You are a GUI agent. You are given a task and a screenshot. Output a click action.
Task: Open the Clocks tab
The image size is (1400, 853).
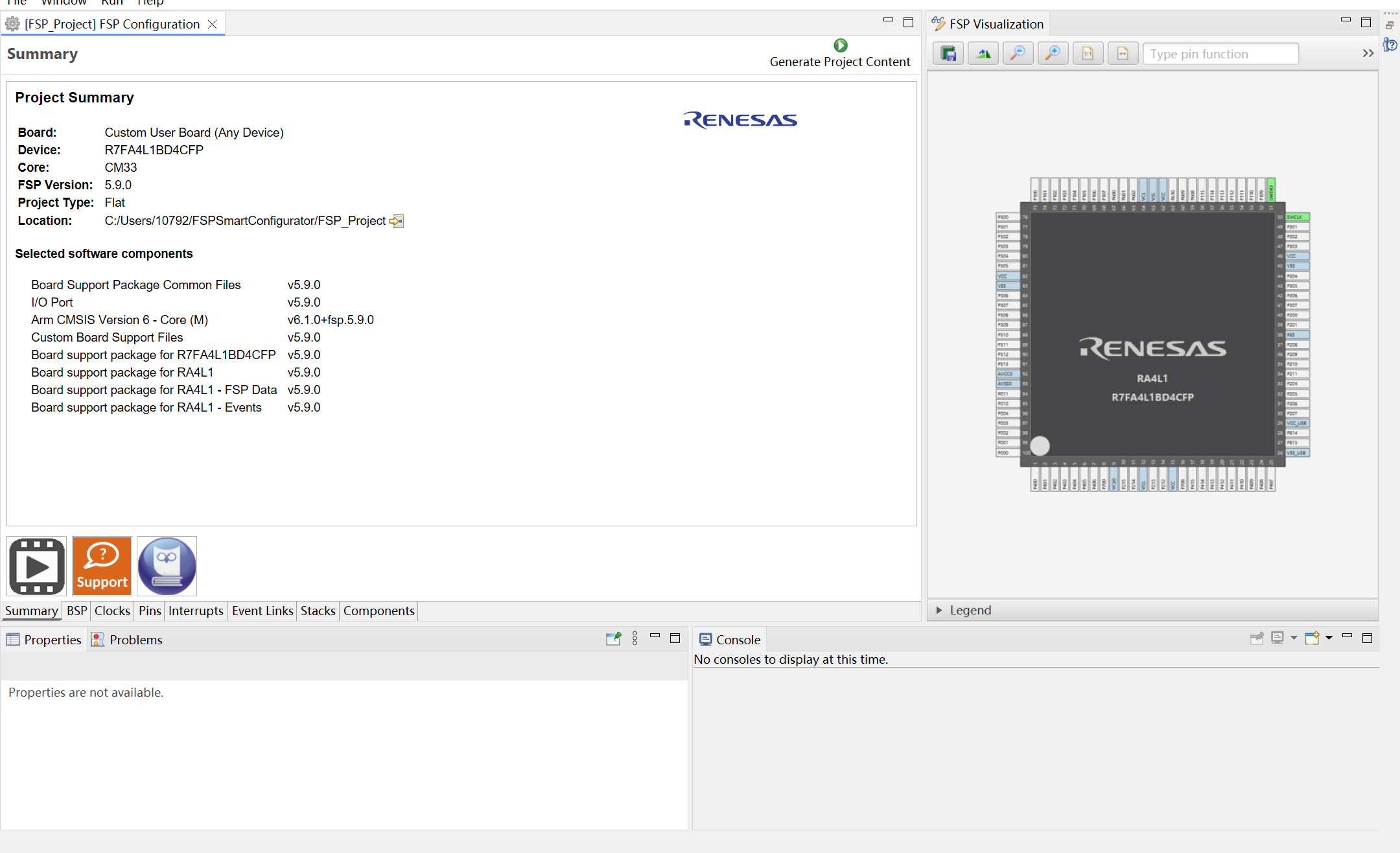coord(112,611)
